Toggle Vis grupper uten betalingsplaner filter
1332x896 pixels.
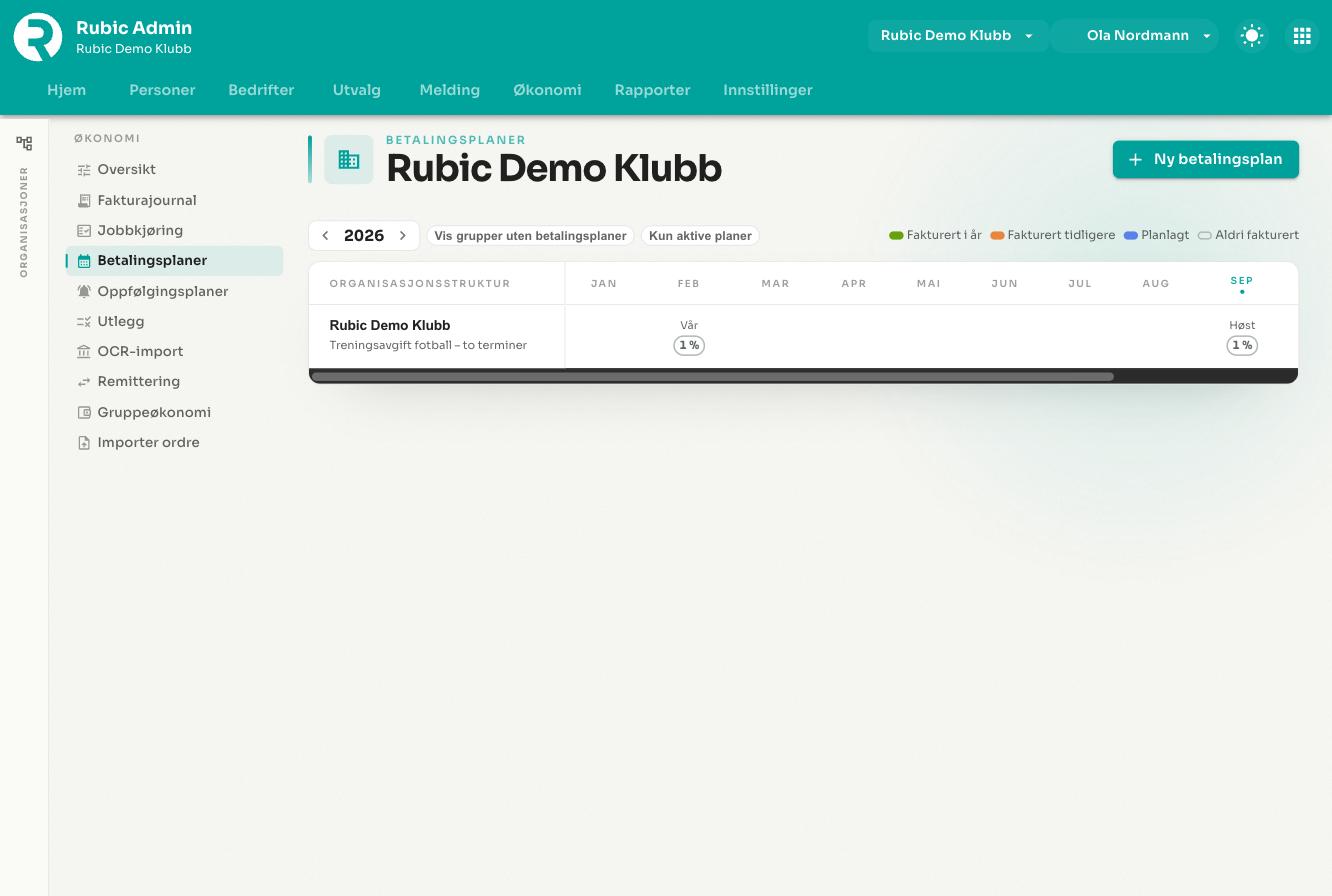pyautogui.click(x=530, y=236)
